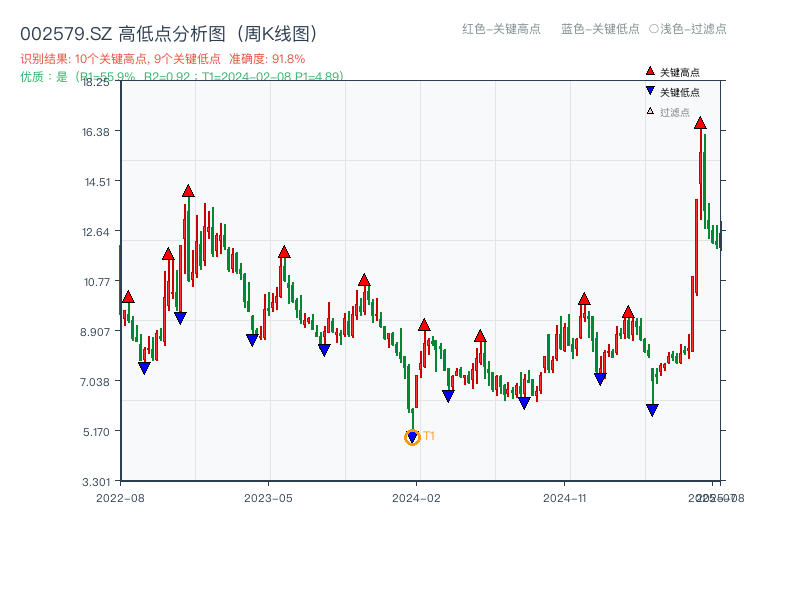Screen dimensions: 800x600
Task: Select the orange T1 circle marker
Action: point(412,436)
